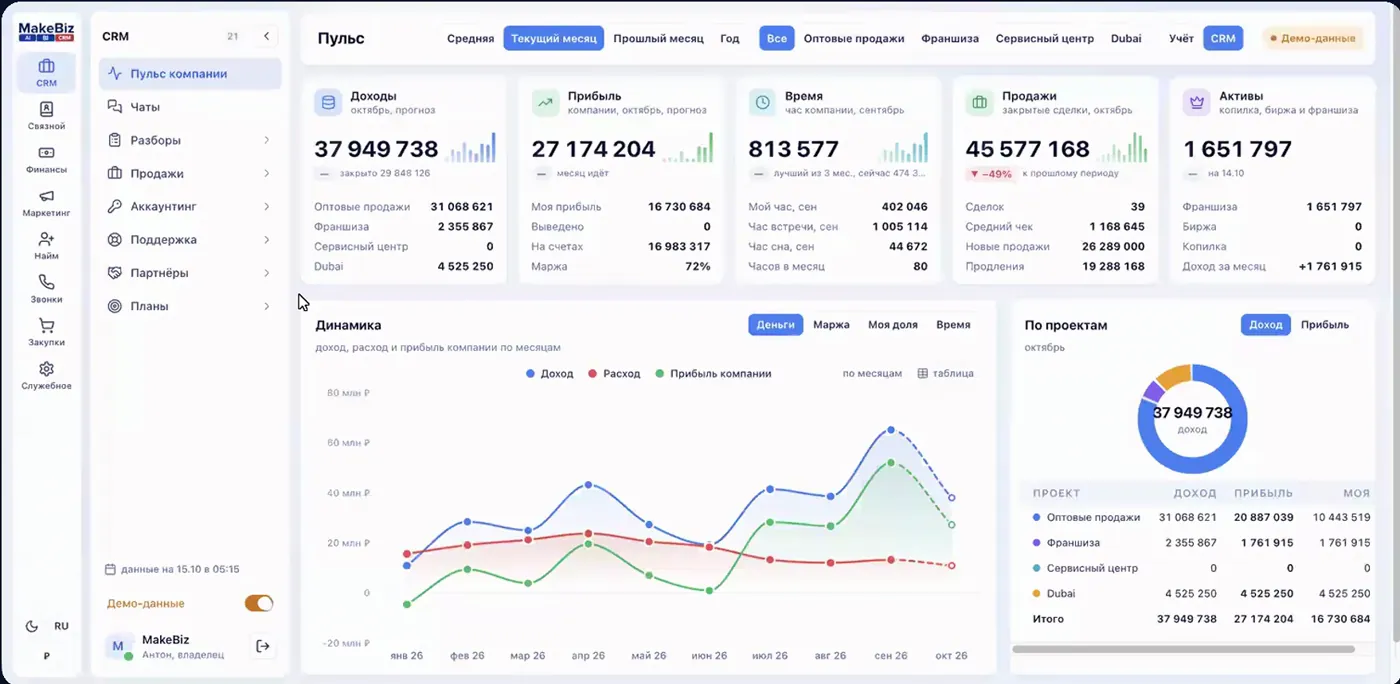Open the RU language selector
1400x684 pixels.
pyautogui.click(x=61, y=626)
